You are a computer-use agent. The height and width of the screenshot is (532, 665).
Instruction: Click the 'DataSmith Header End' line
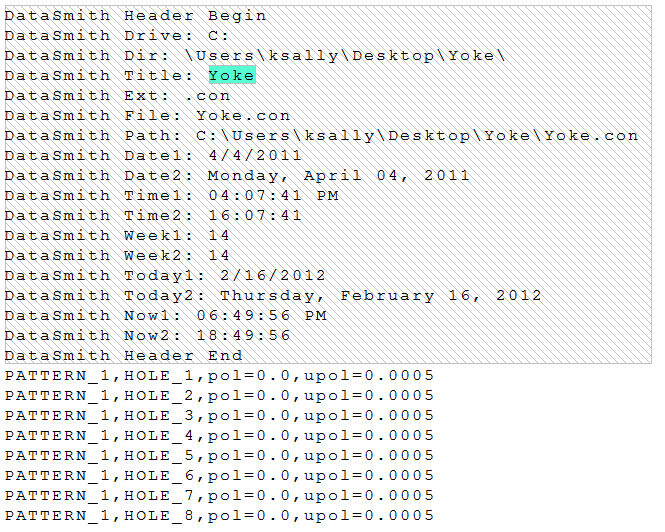123,355
